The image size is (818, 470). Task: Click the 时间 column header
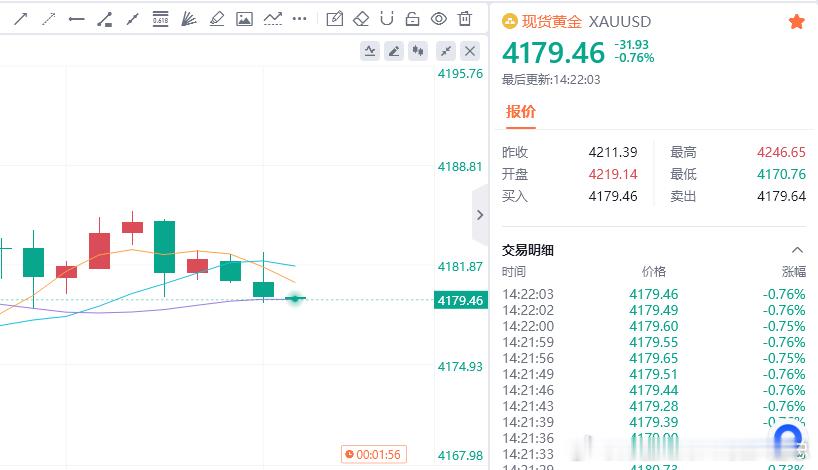(514, 272)
